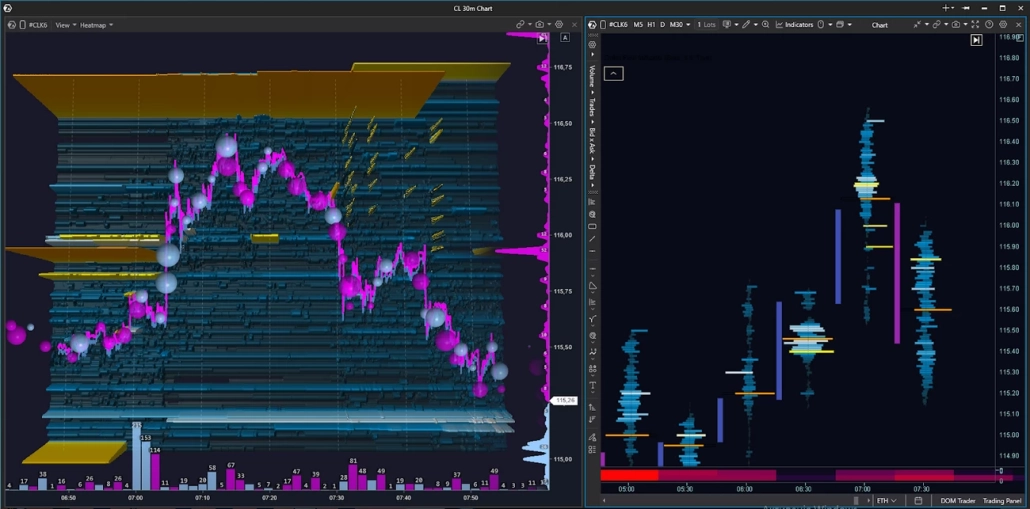
Task: Toggle scroll-to-latest button on right chart
Action: tap(976, 40)
